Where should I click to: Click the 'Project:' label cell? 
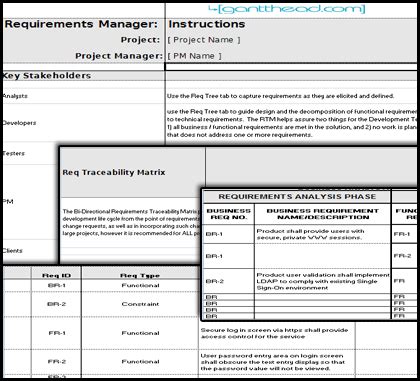pyautogui.click(x=84, y=40)
